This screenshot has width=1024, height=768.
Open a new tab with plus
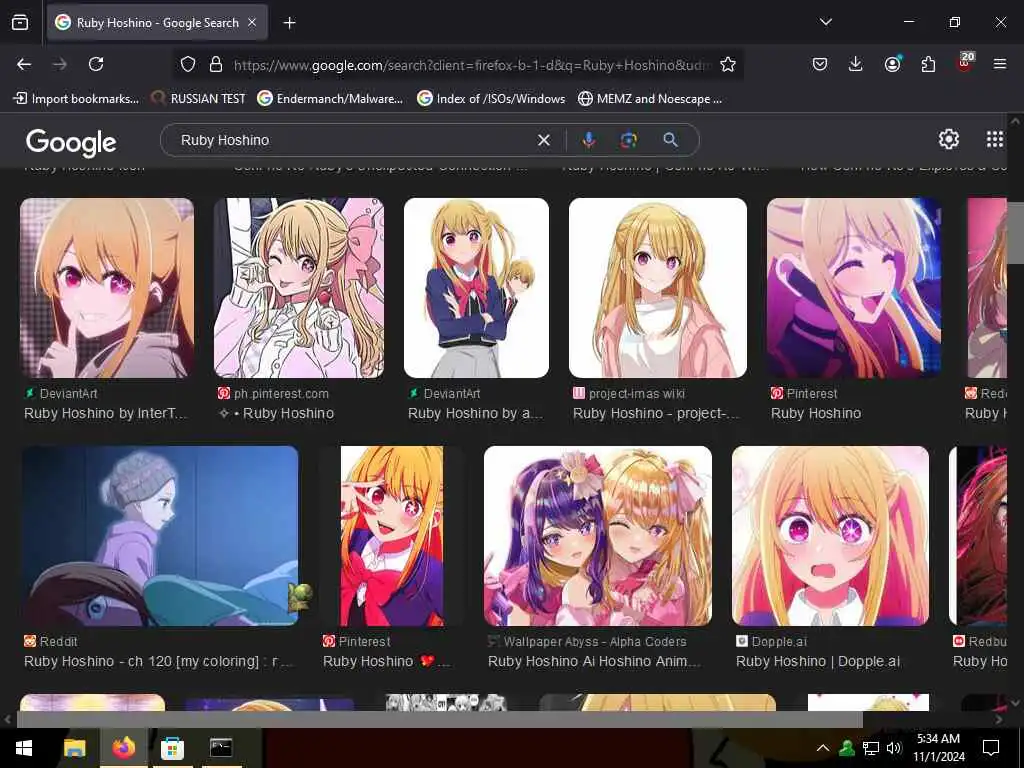[x=289, y=23]
